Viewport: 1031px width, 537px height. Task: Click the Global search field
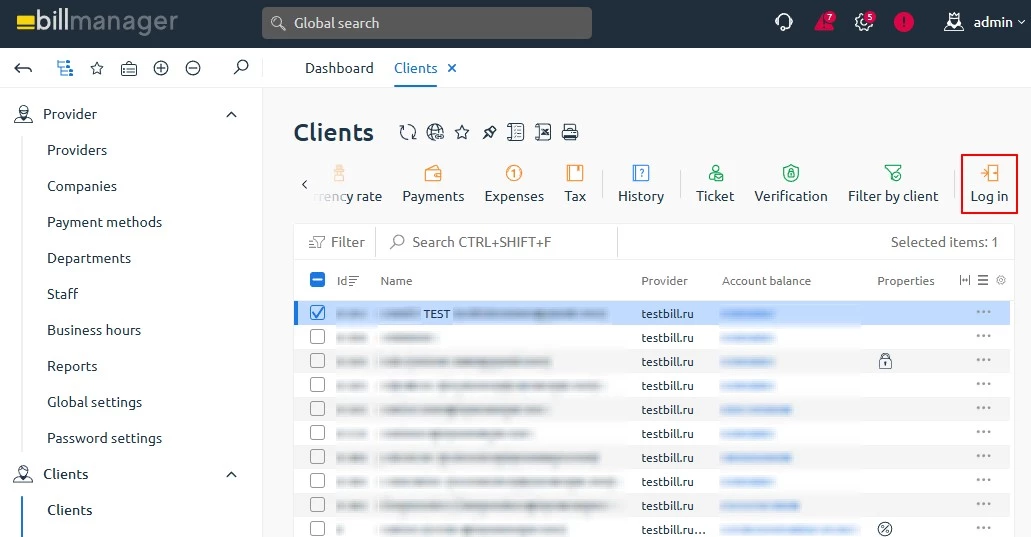(427, 23)
